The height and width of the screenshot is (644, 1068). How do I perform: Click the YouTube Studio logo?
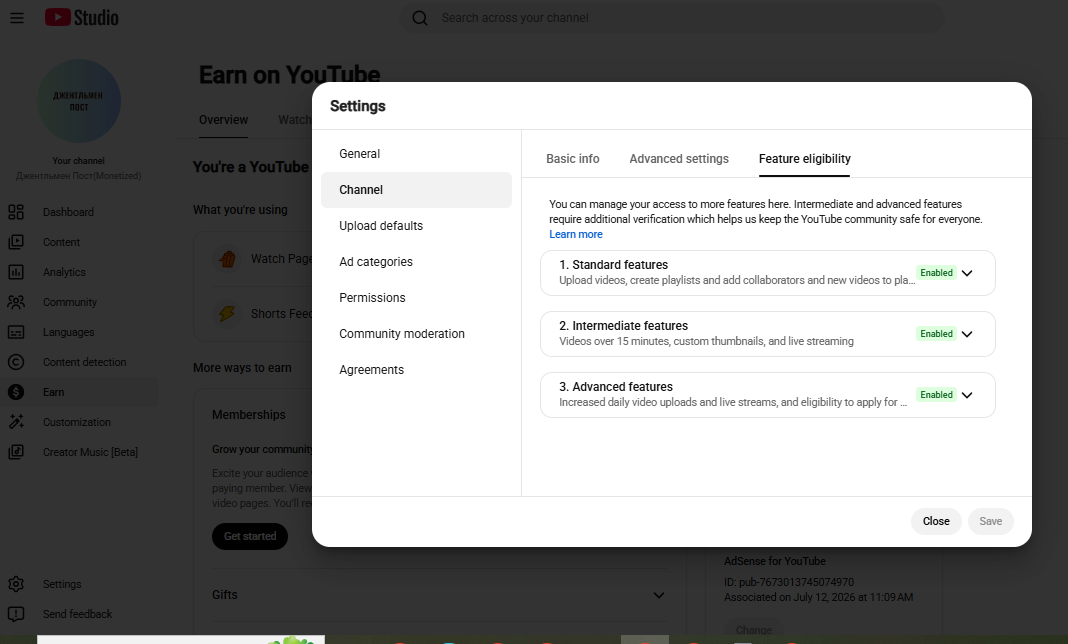[x=82, y=18]
